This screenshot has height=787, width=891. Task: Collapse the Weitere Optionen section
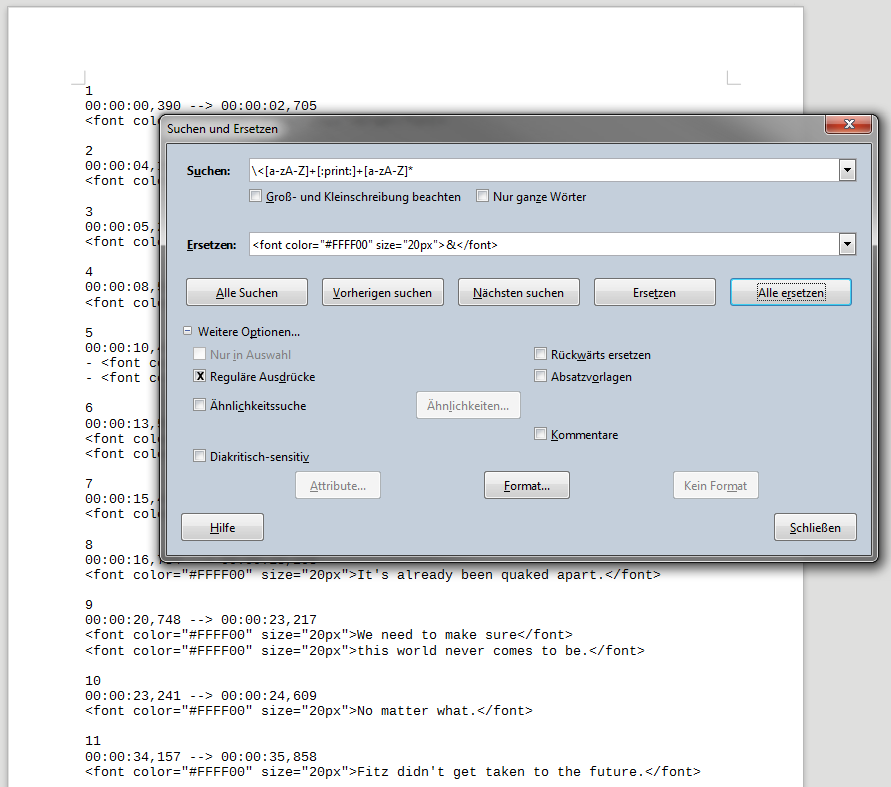point(188,331)
